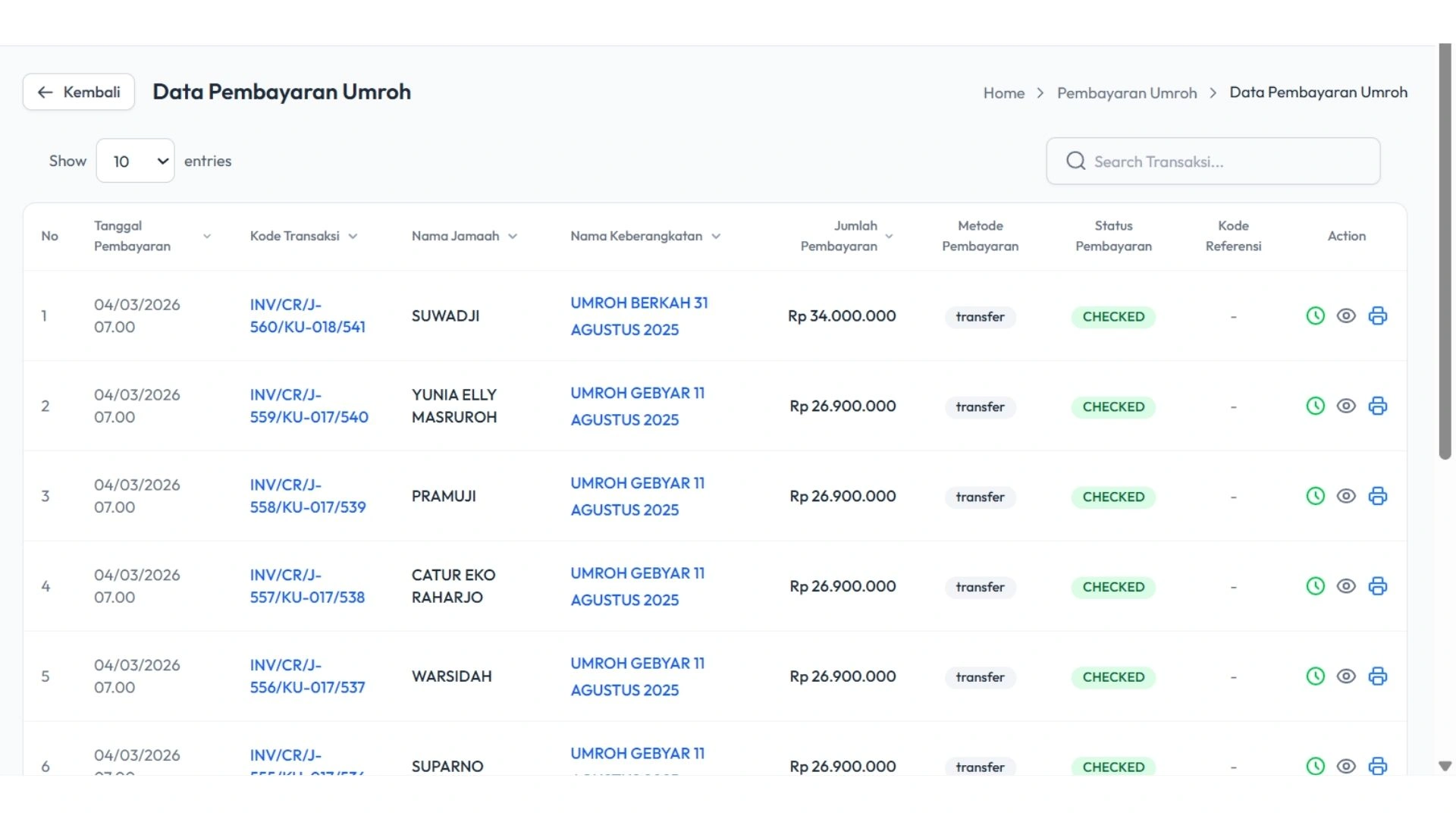Print the SUWADJI payment invoice

point(1377,316)
